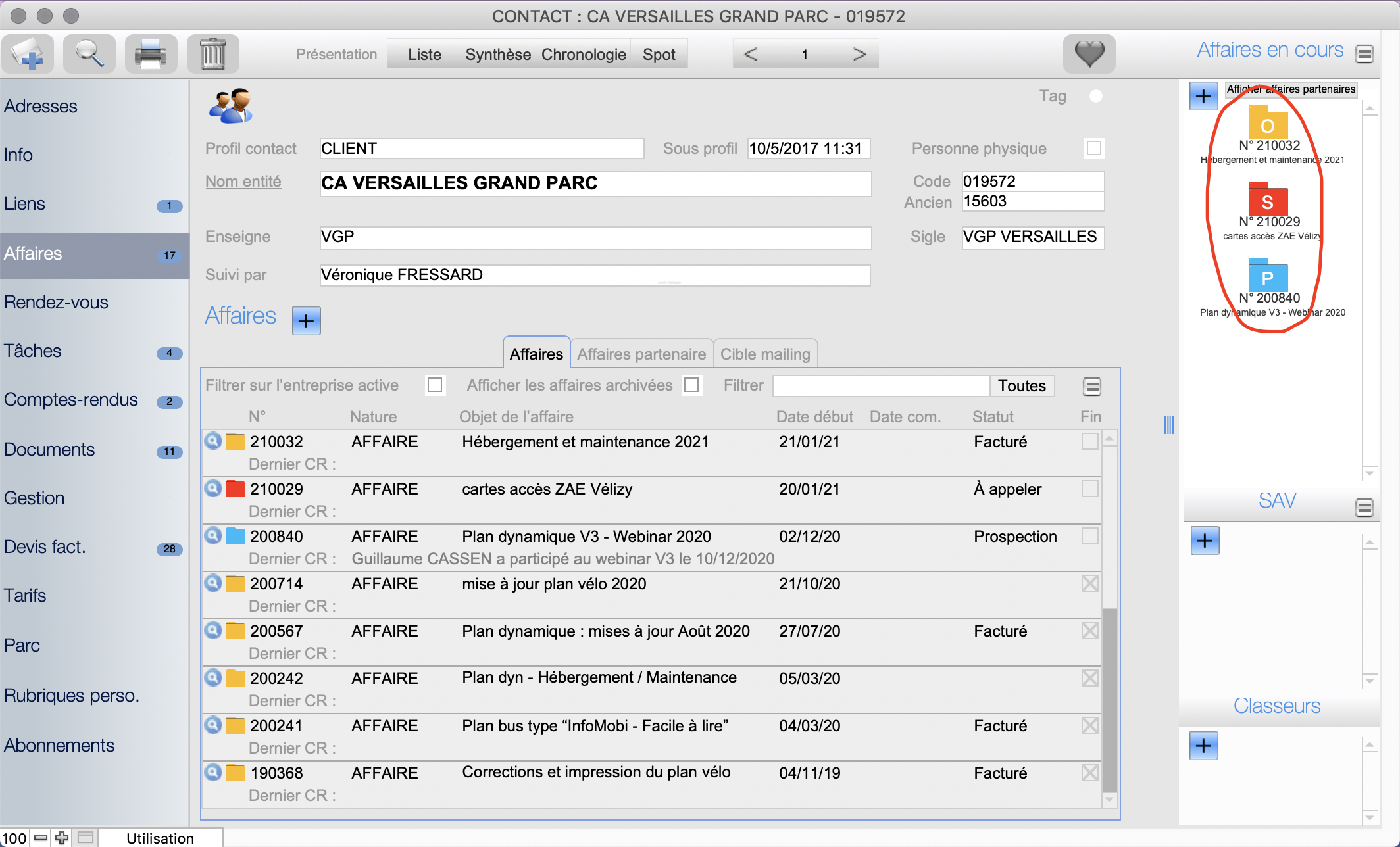Open orange folder N° 210032
The width and height of the screenshot is (1400, 847).
click(1268, 123)
